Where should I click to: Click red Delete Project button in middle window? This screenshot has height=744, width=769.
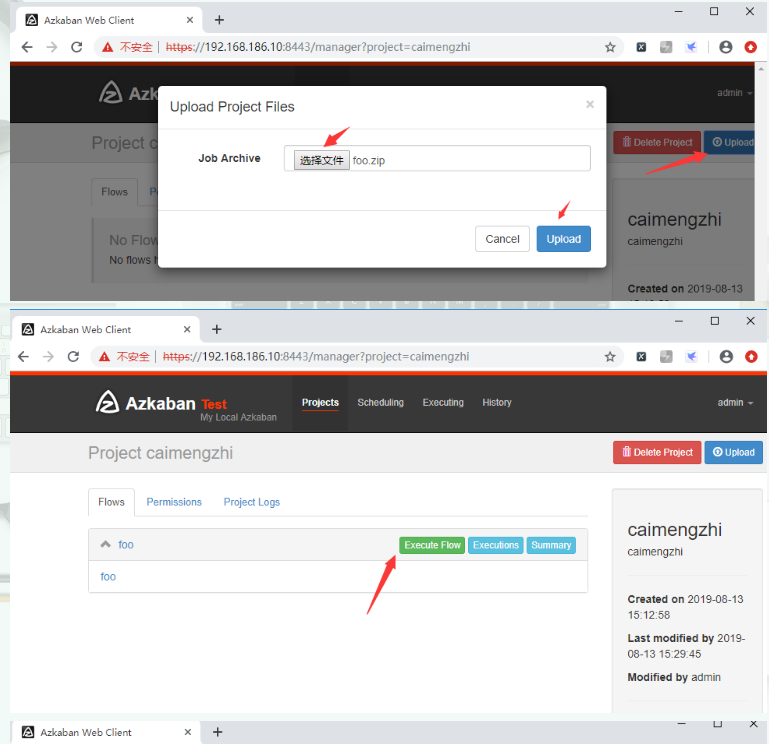[657, 452]
